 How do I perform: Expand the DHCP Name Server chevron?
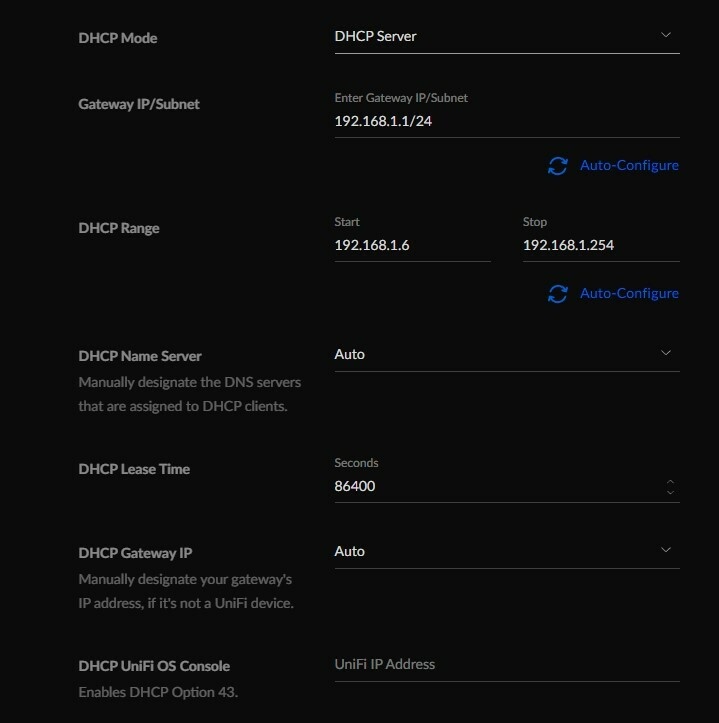(x=667, y=353)
